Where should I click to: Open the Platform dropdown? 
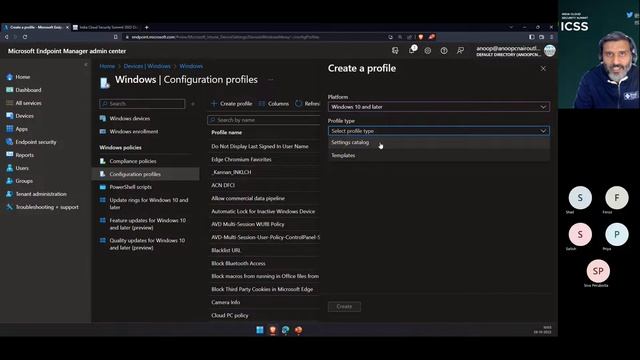pos(439,107)
